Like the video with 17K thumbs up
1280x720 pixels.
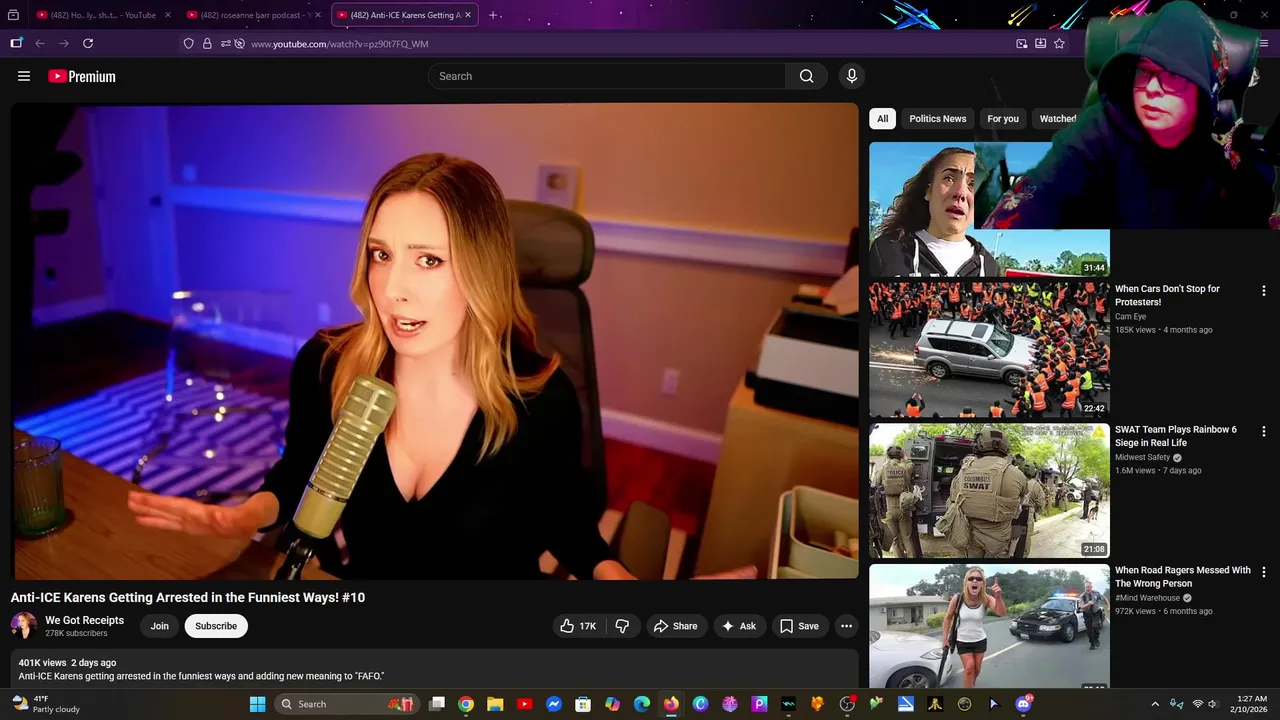click(x=578, y=626)
